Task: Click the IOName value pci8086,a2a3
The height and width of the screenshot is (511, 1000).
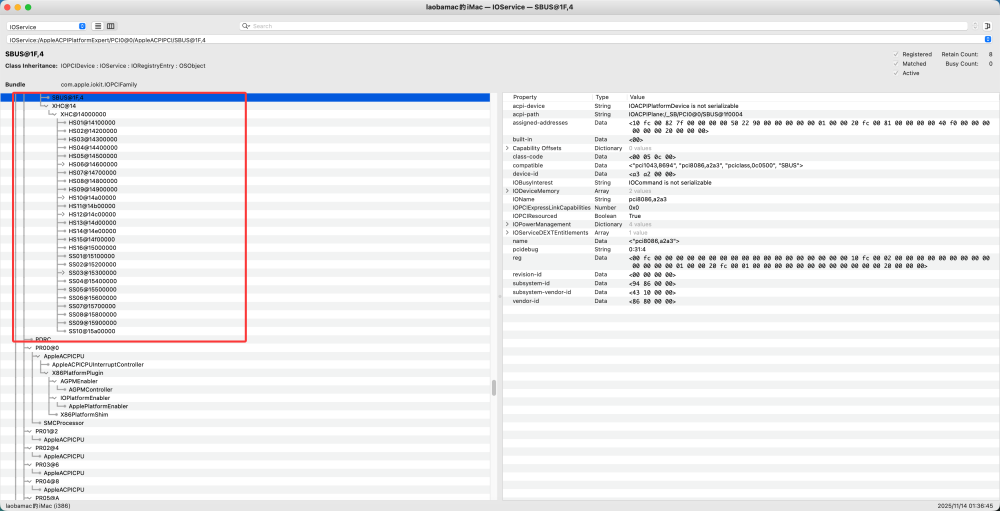Action: click(647, 199)
